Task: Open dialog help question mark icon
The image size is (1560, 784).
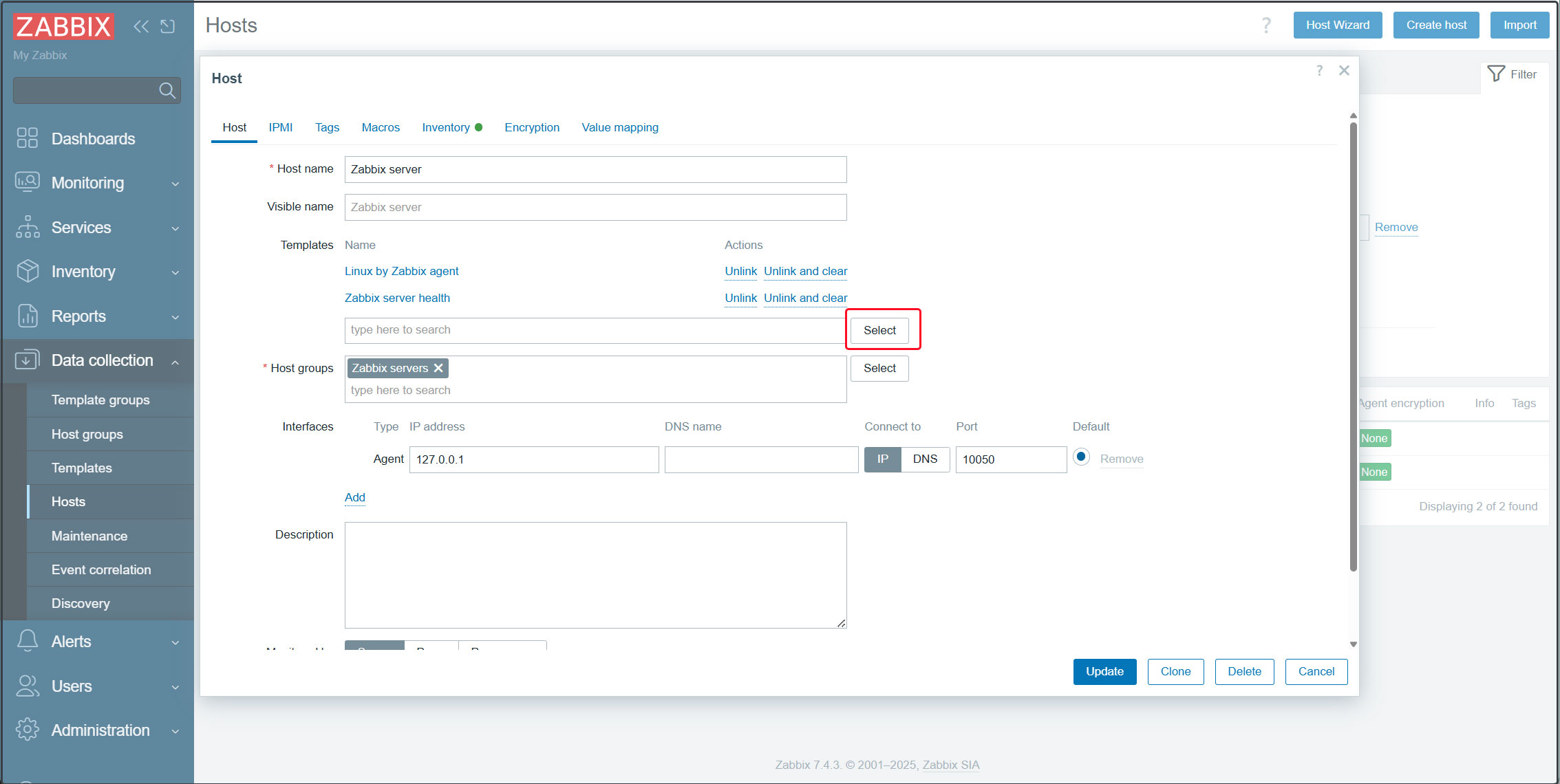Action: coord(1319,70)
